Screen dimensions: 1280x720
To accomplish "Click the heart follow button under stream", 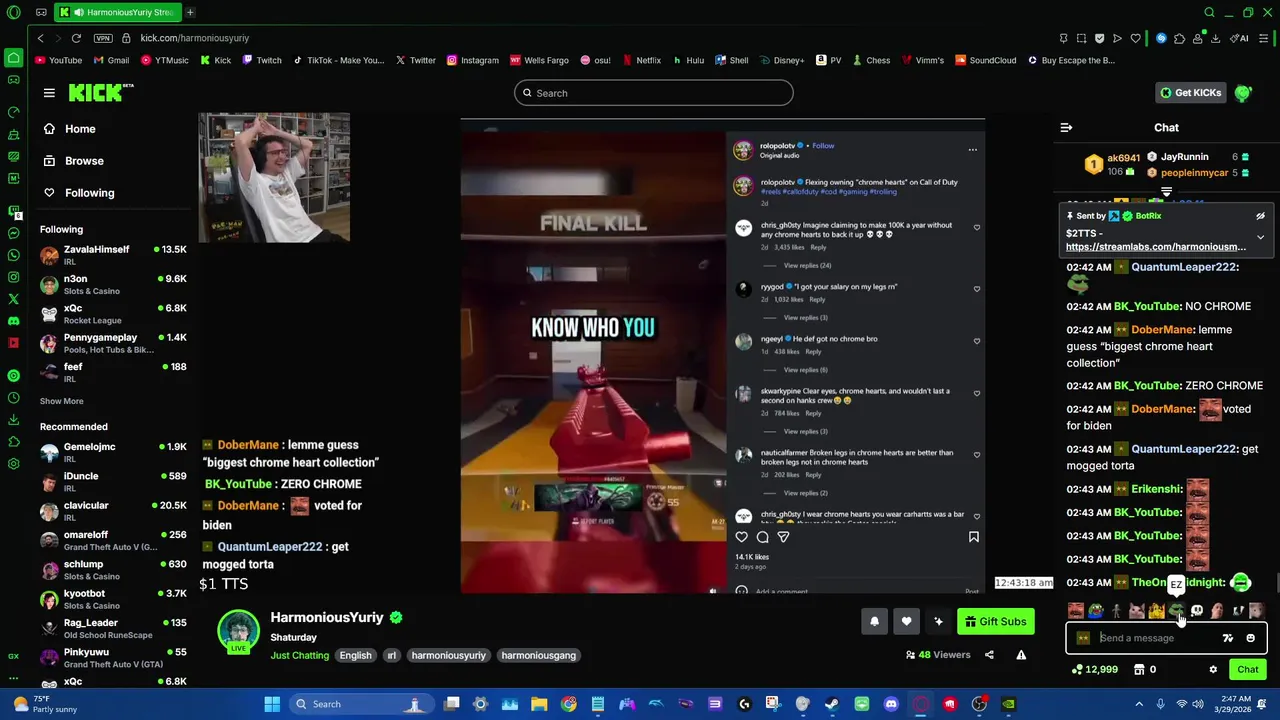I will (906, 622).
